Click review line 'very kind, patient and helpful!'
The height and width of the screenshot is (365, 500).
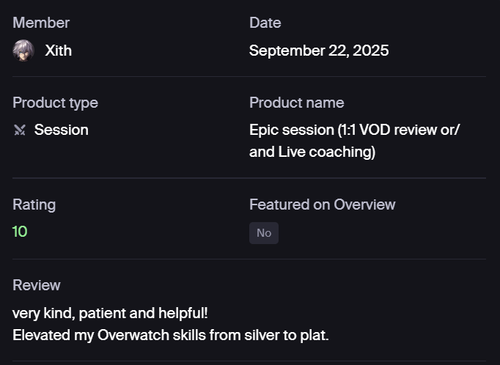[110, 313]
